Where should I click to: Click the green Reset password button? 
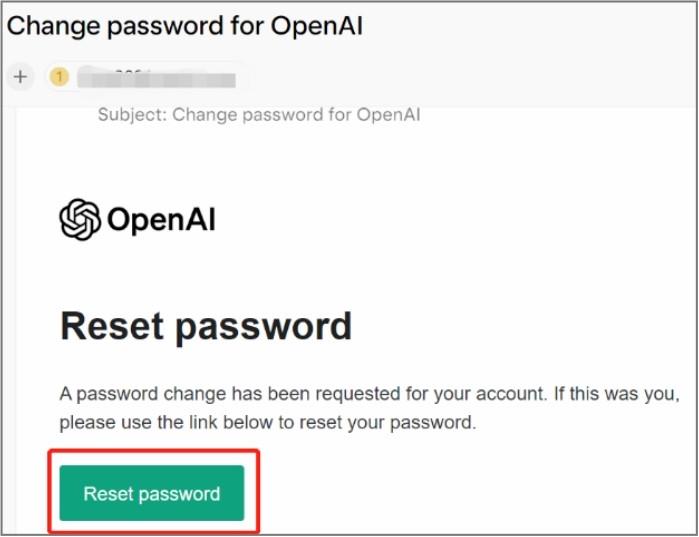[152, 493]
